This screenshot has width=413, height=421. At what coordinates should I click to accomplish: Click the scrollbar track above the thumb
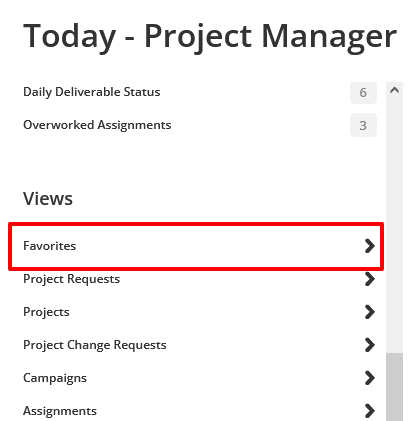[x=395, y=225]
